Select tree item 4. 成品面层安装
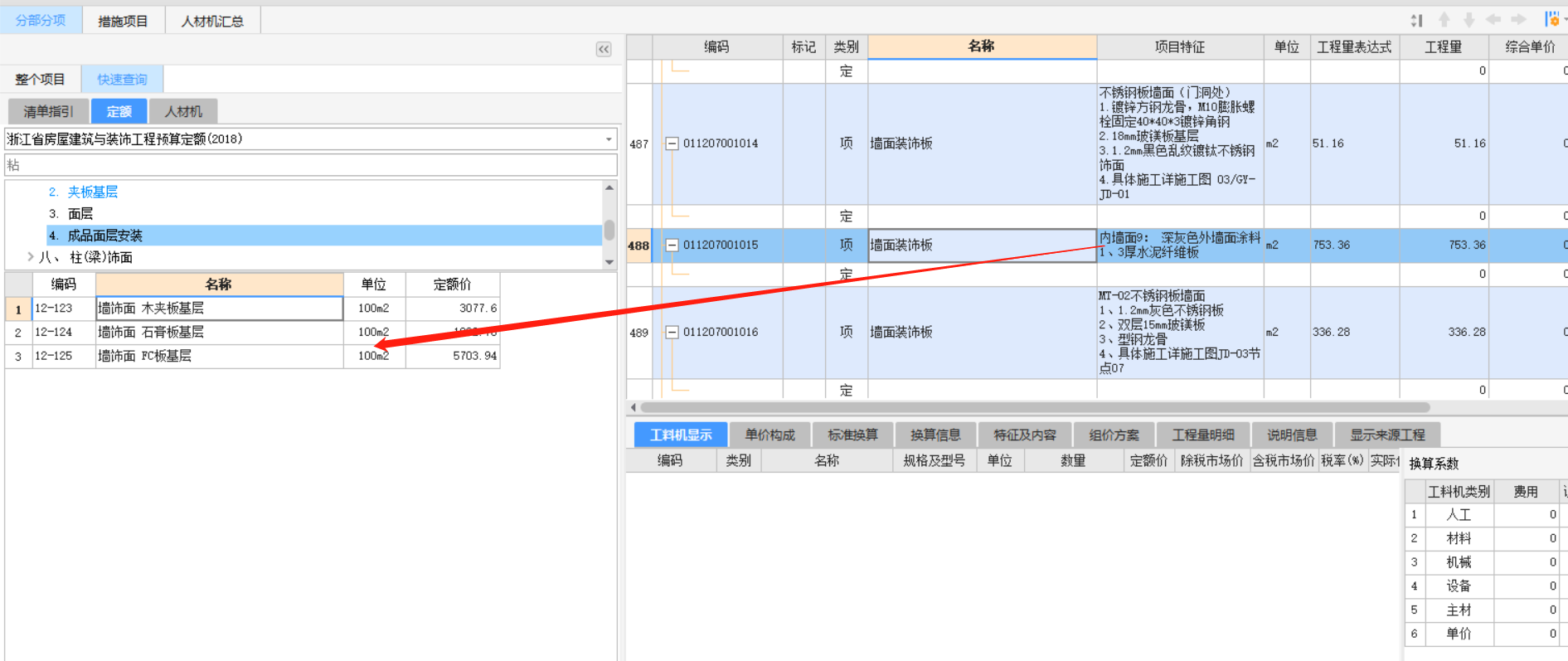Image resolution: width=1568 pixels, height=661 pixels. coord(324,236)
